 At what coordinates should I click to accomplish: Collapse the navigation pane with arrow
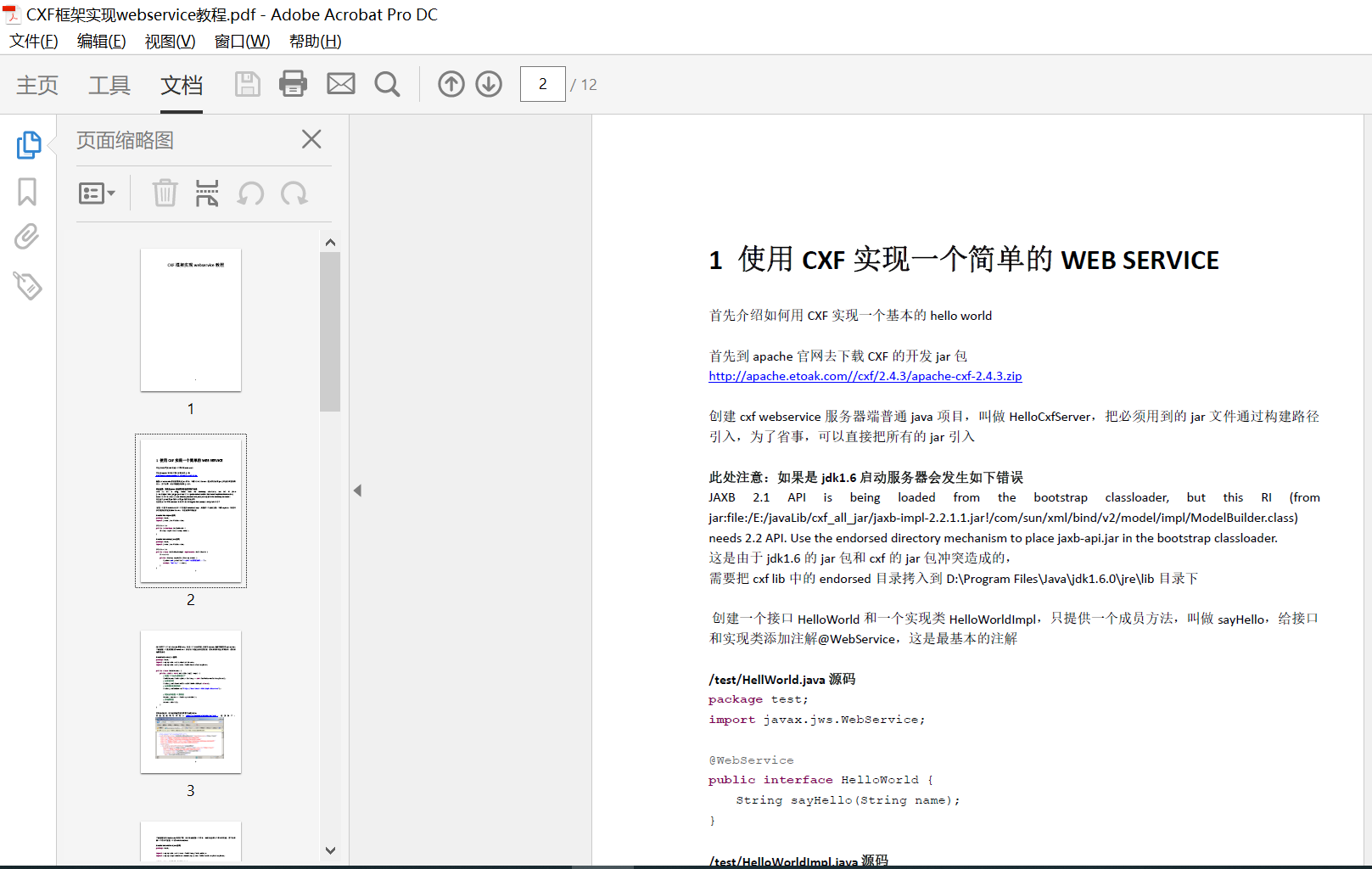click(x=357, y=491)
